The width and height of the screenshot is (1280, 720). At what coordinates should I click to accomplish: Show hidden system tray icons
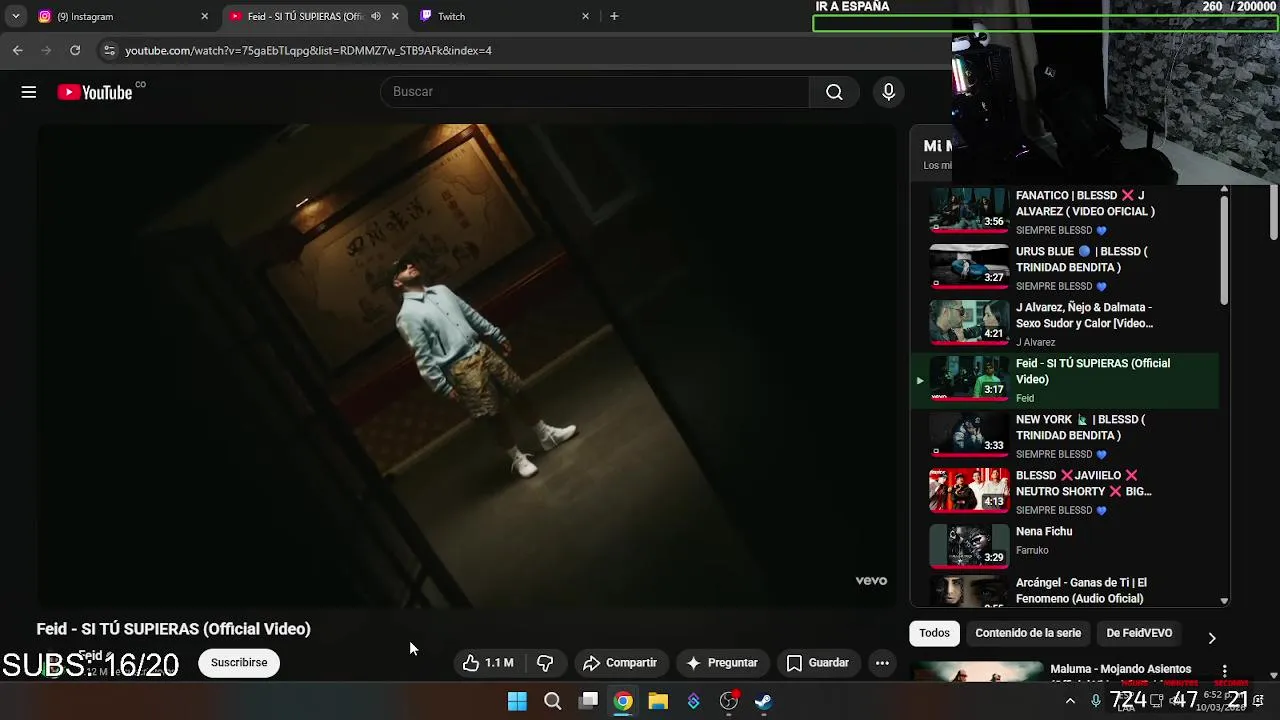pyautogui.click(x=1070, y=701)
